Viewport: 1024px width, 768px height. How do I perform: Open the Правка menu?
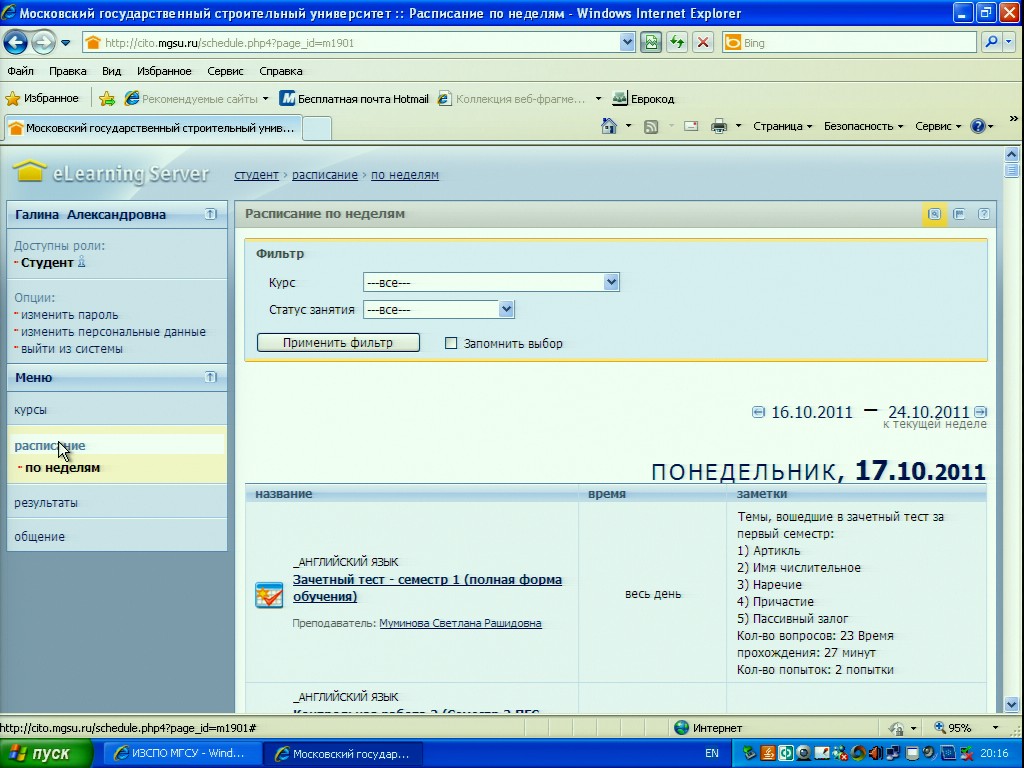click(x=67, y=71)
